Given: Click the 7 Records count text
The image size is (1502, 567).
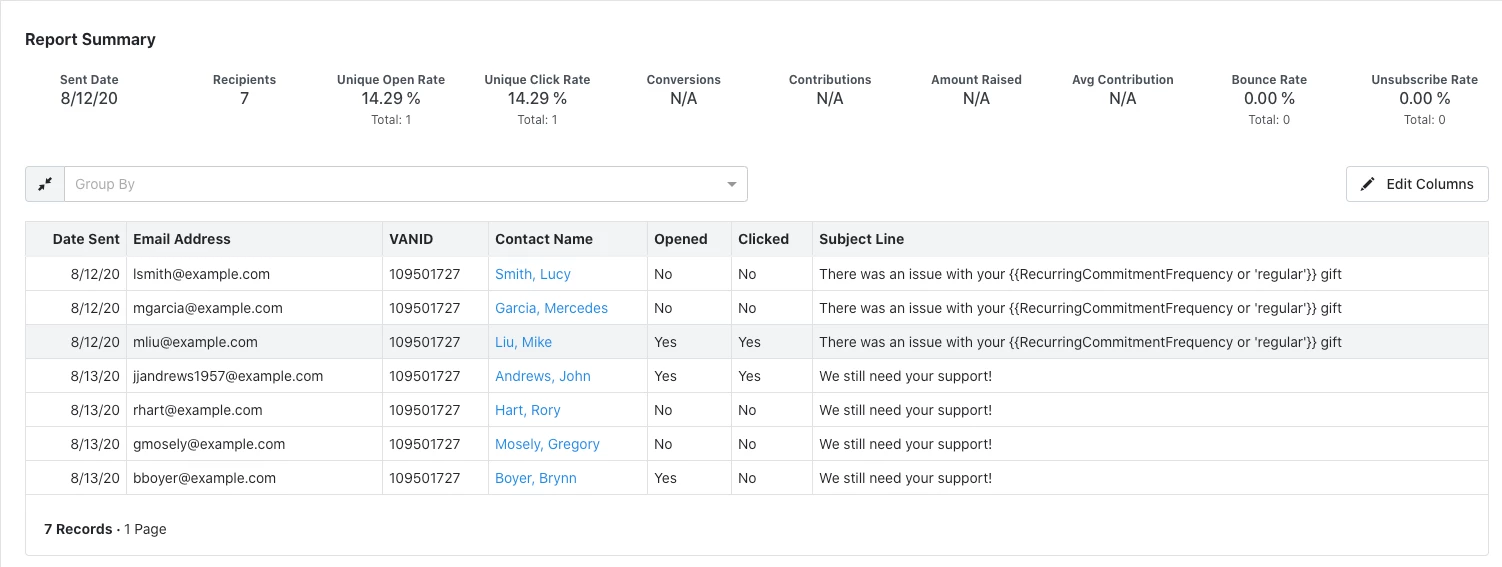Looking at the screenshot, I should (78, 529).
